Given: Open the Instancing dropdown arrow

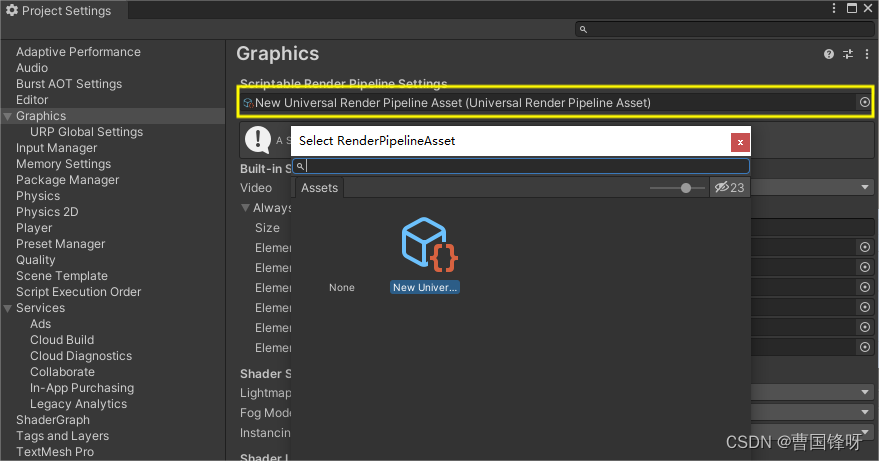Looking at the screenshot, I should pos(864,432).
